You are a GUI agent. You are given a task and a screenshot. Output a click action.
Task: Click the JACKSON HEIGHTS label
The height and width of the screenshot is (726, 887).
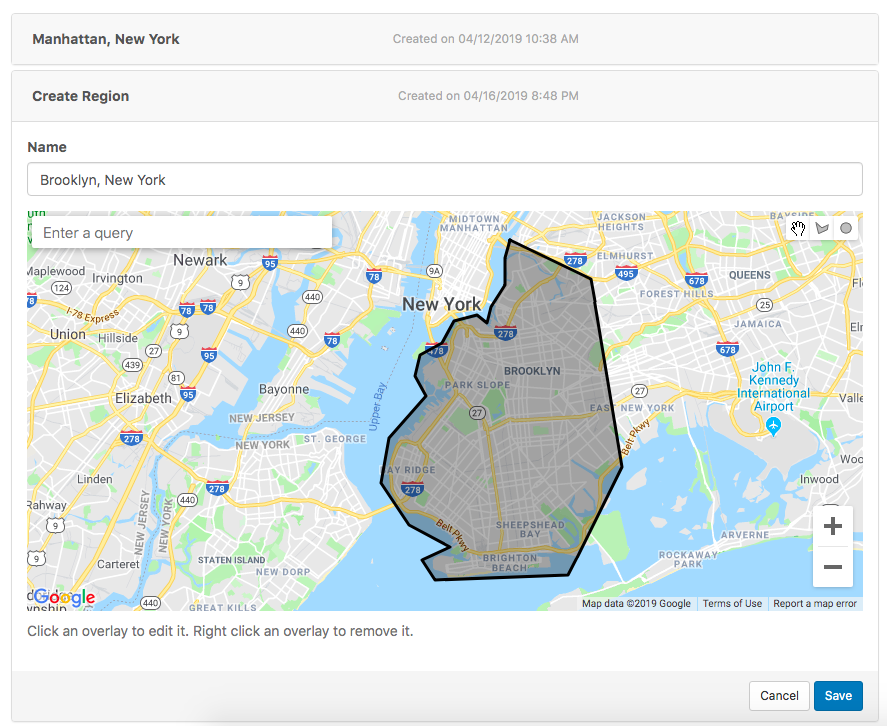point(621,222)
